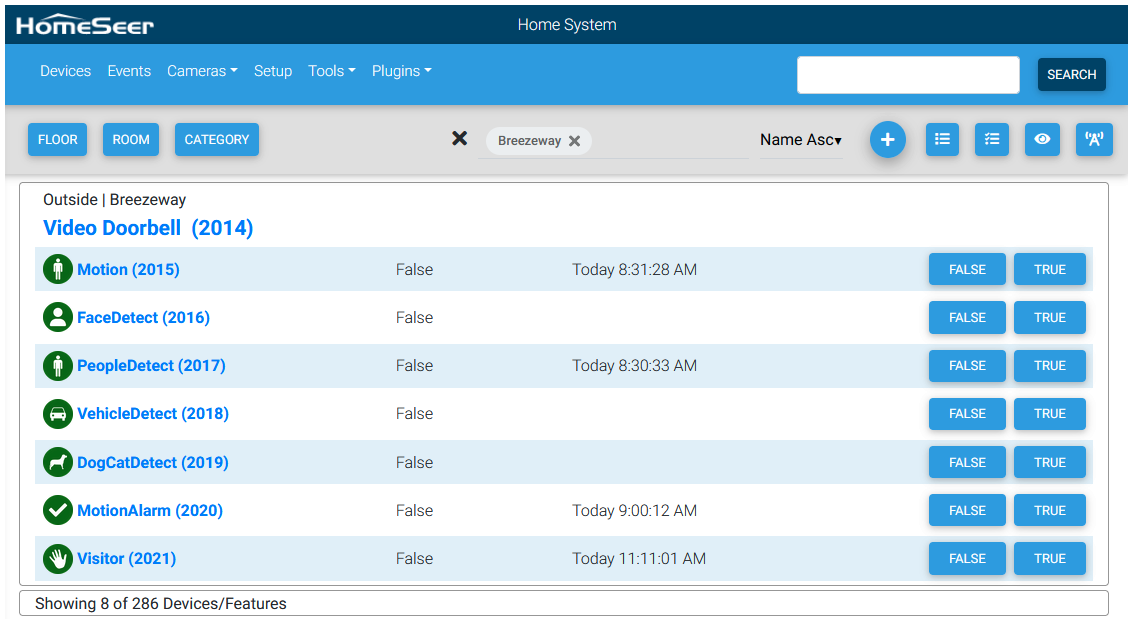Click the DogCatDetect dog icon

(x=58, y=462)
